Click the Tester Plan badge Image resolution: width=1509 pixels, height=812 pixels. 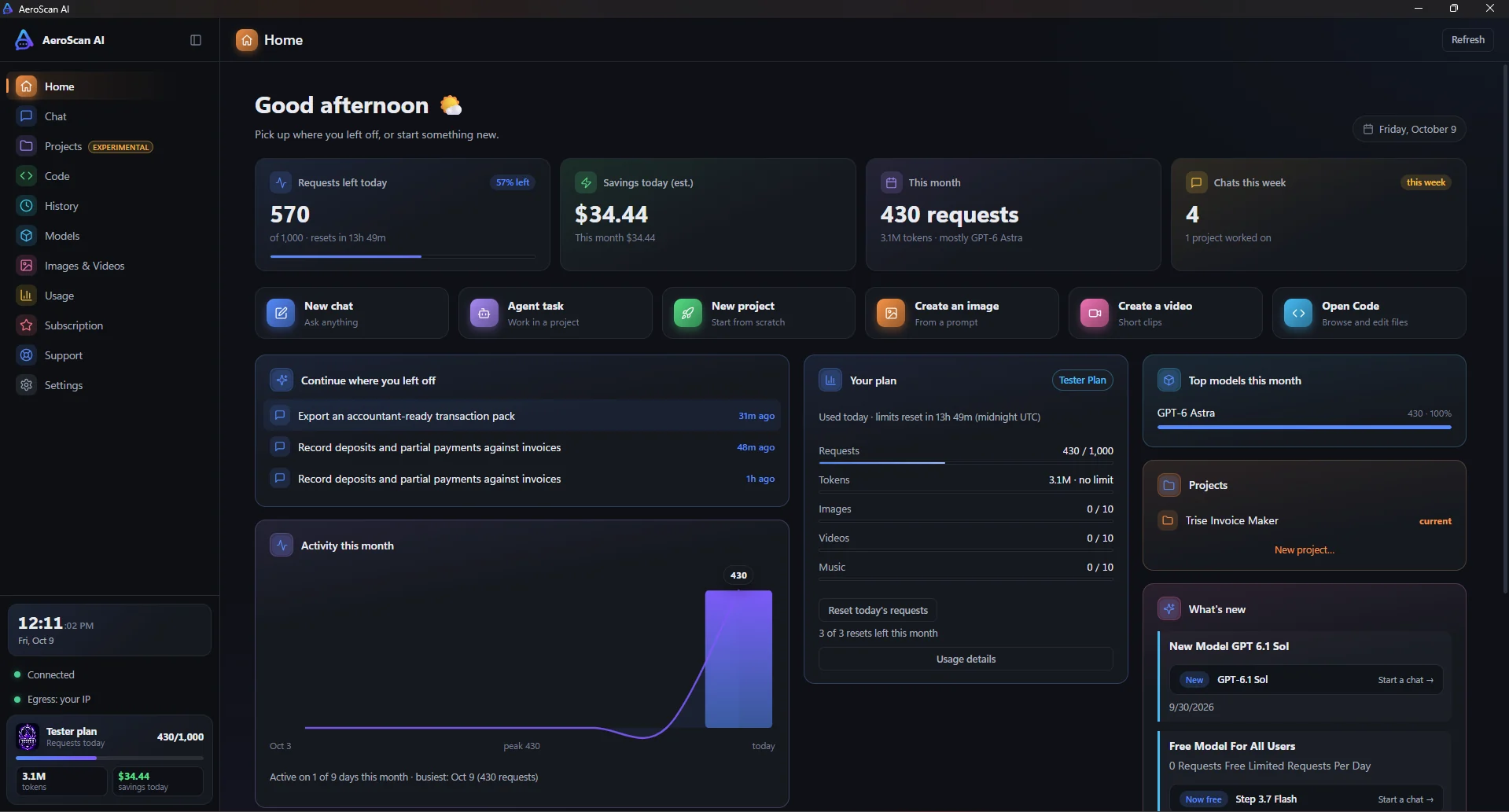click(x=1082, y=380)
